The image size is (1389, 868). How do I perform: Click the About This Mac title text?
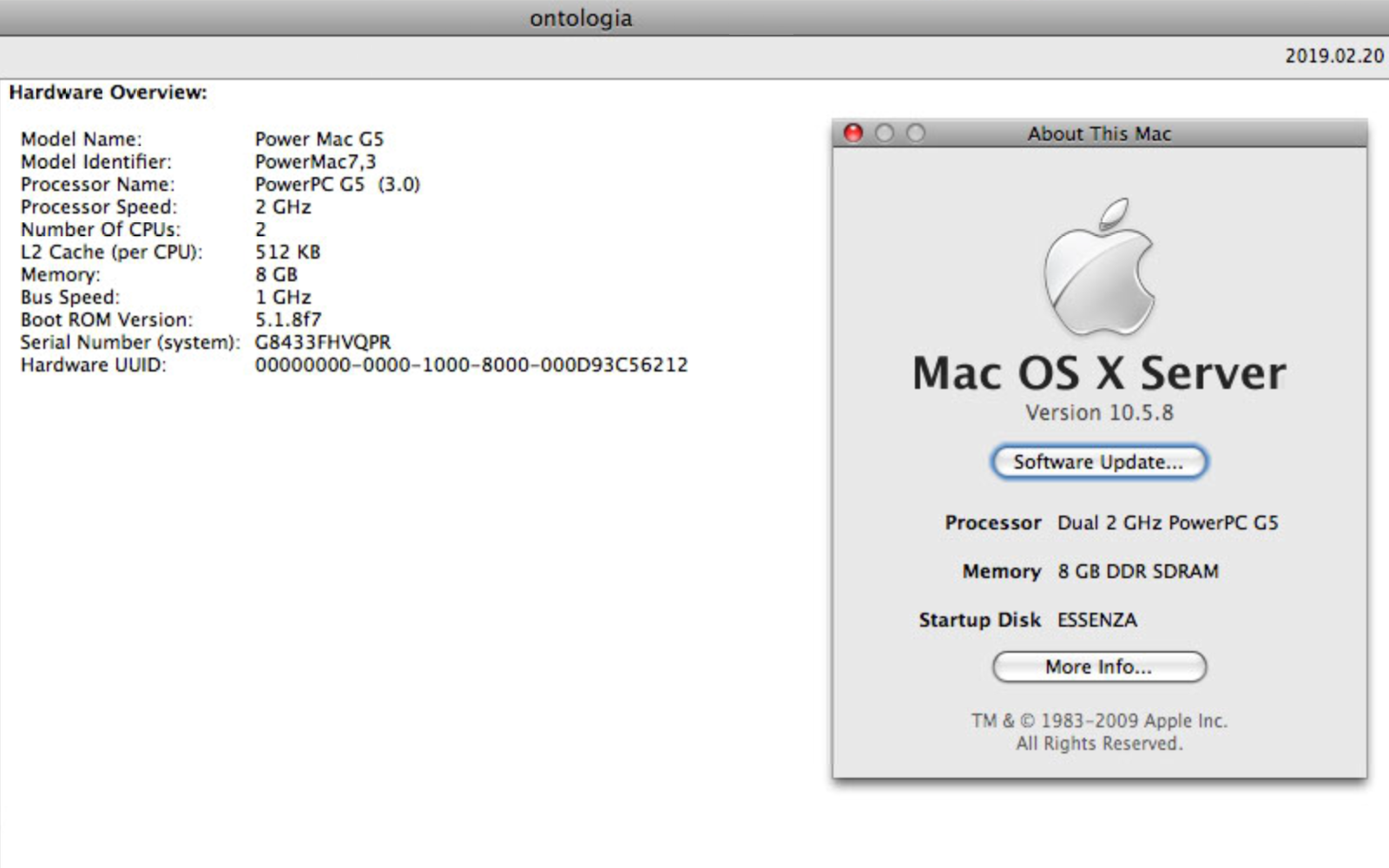coord(1099,134)
